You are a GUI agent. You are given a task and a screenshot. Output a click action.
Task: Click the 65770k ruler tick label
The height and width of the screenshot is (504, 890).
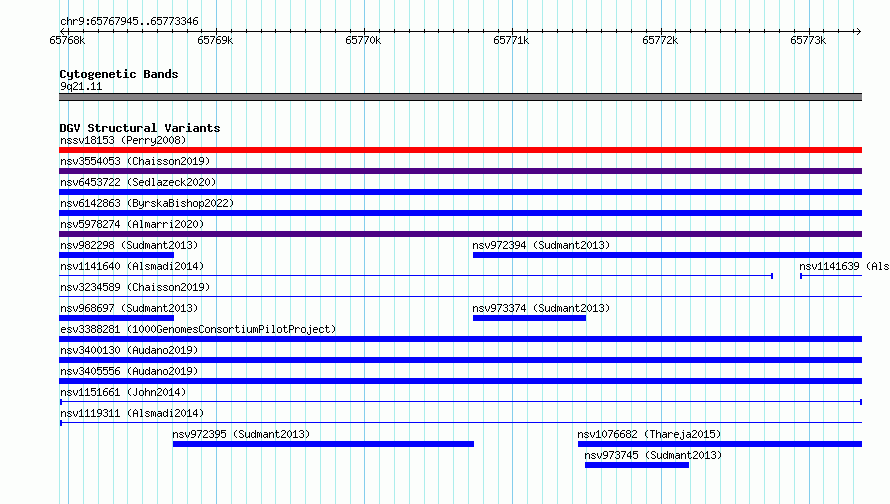pos(363,40)
